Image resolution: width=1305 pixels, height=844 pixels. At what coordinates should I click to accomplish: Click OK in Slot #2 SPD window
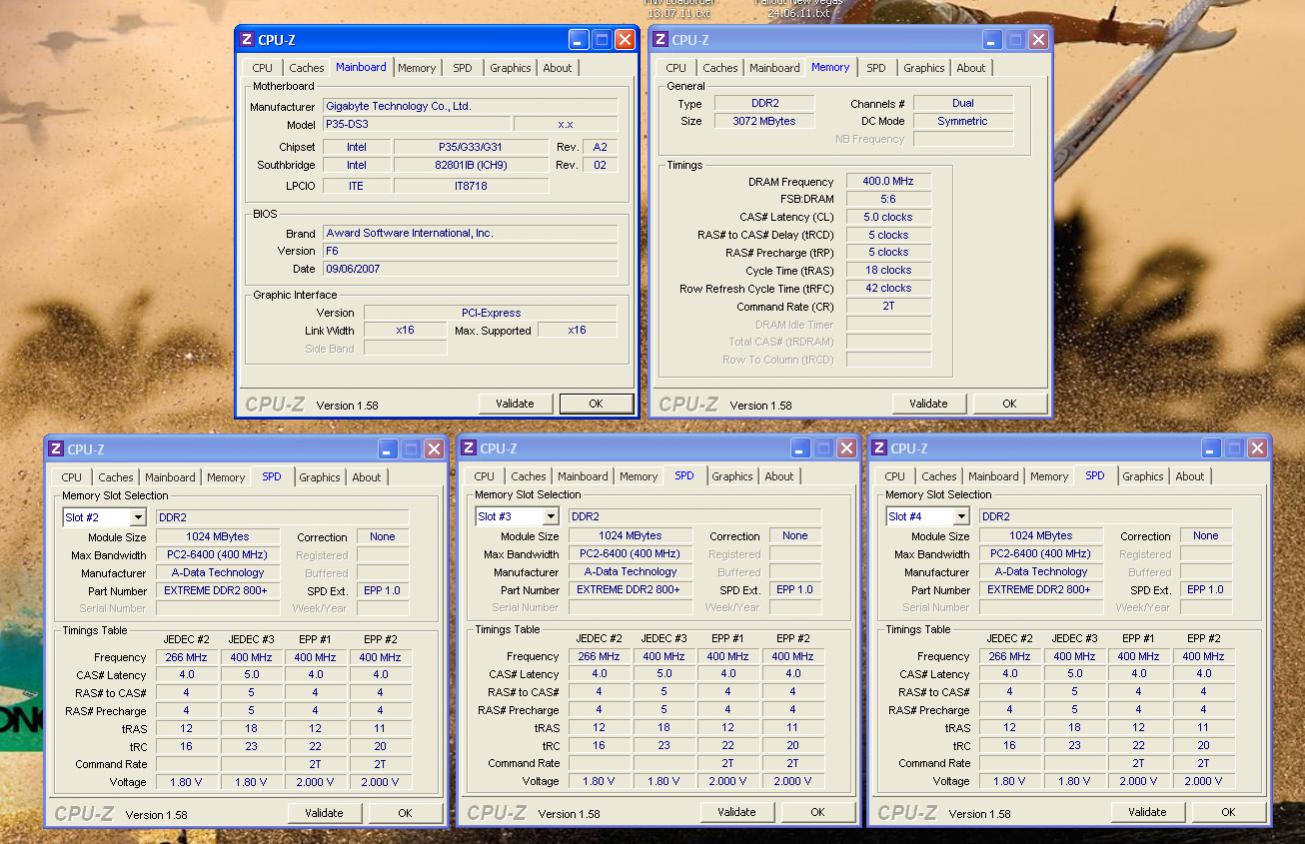[405, 813]
